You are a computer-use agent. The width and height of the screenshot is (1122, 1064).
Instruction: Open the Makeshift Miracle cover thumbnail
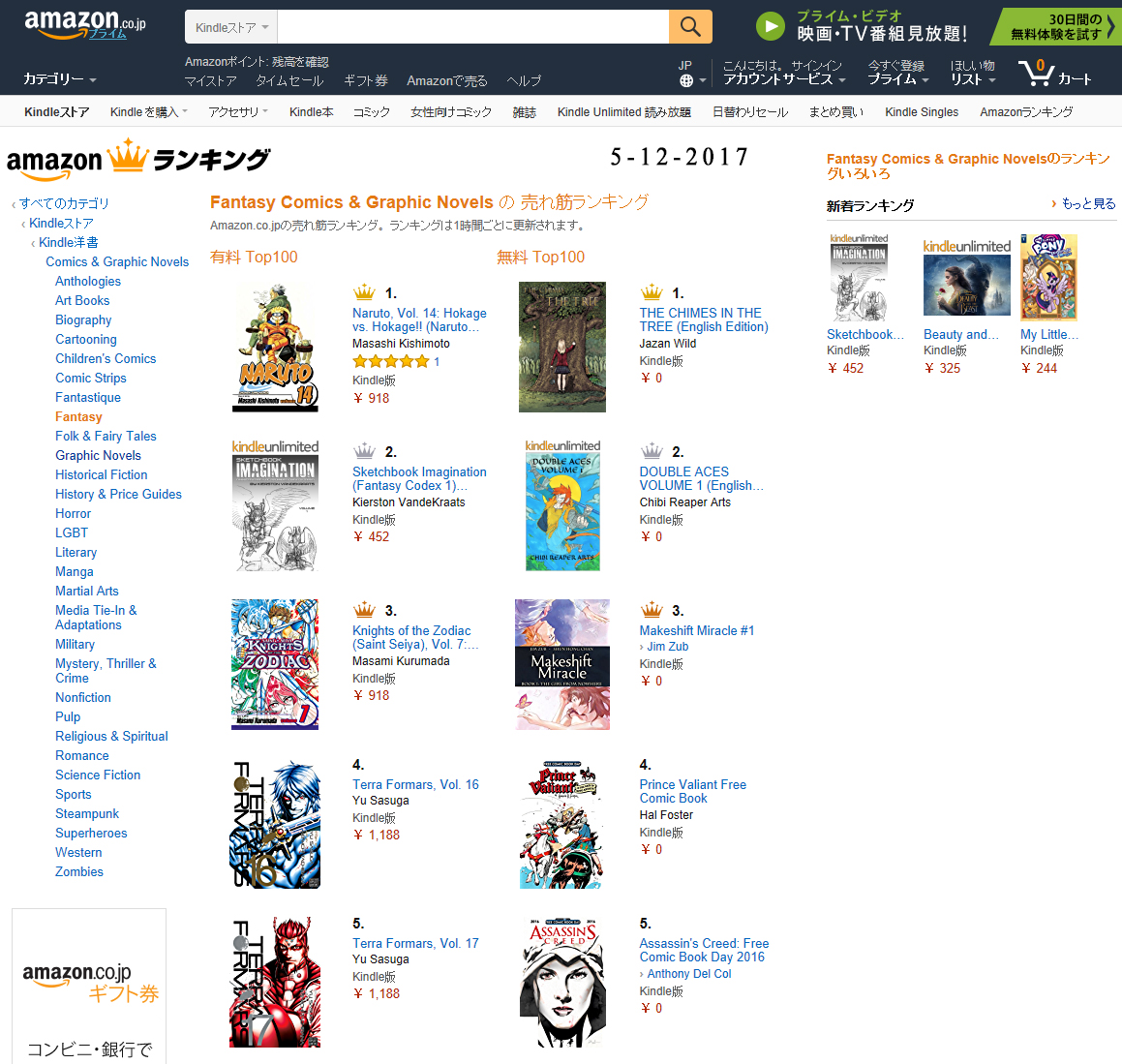tap(562, 665)
